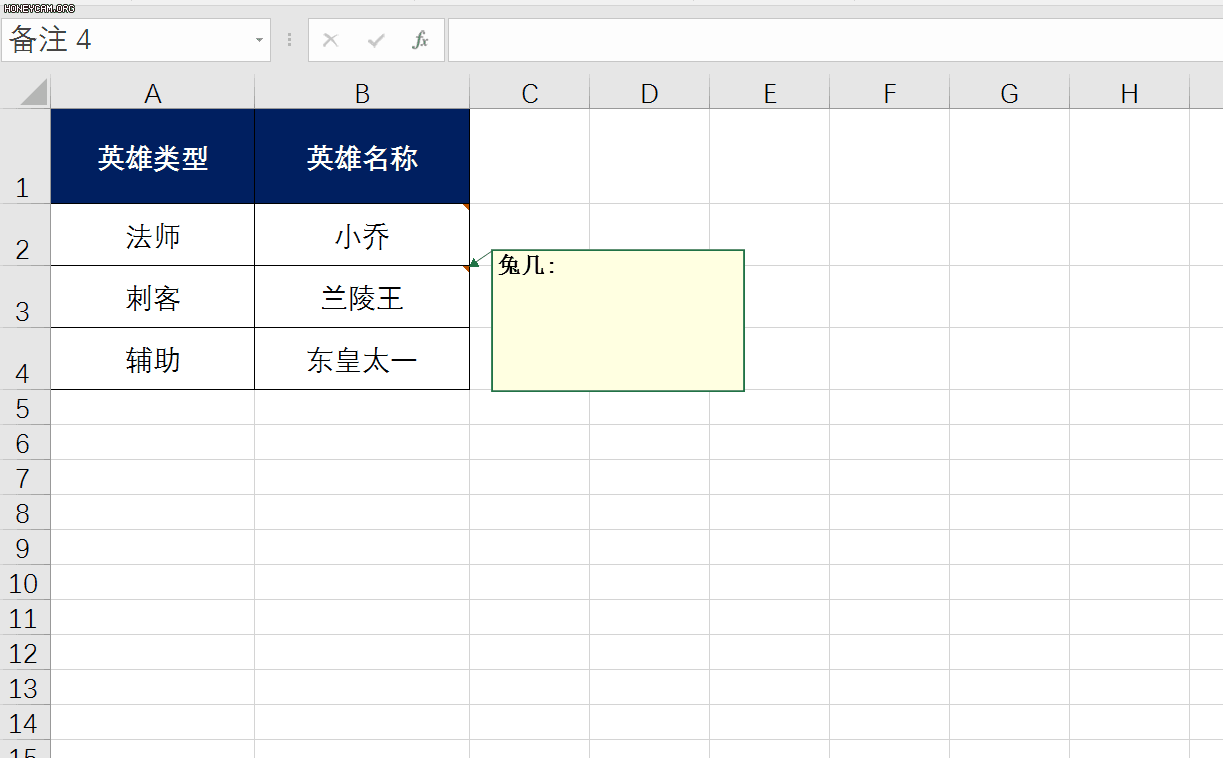The width and height of the screenshot is (1223, 758).
Task: Select row 6 header
Action: 25,442
